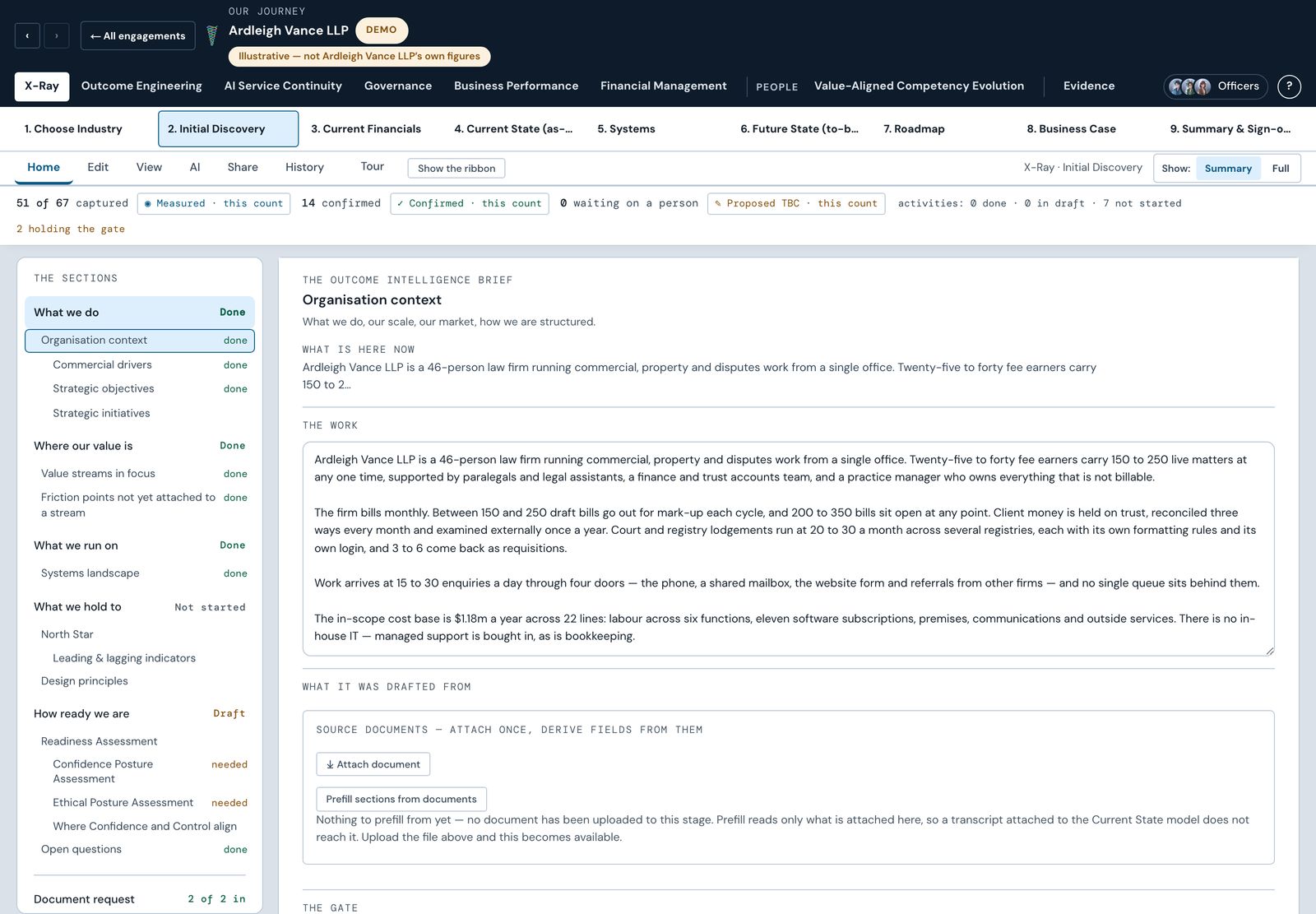The width and height of the screenshot is (1316, 914).
Task: Toggle the Confirmed this count filter
Action: (470, 203)
